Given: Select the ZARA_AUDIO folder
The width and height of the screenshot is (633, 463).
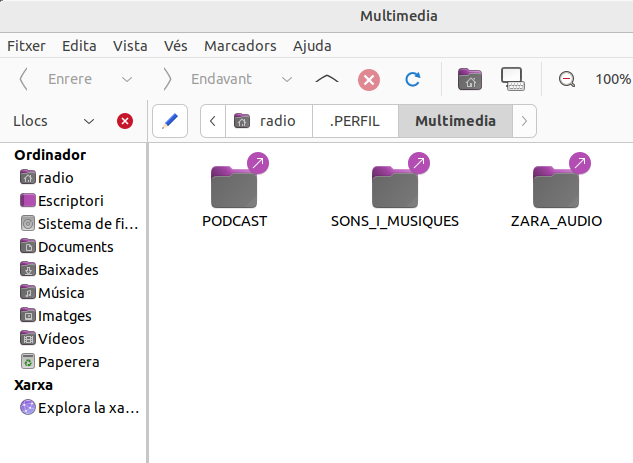Looking at the screenshot, I should [556, 188].
